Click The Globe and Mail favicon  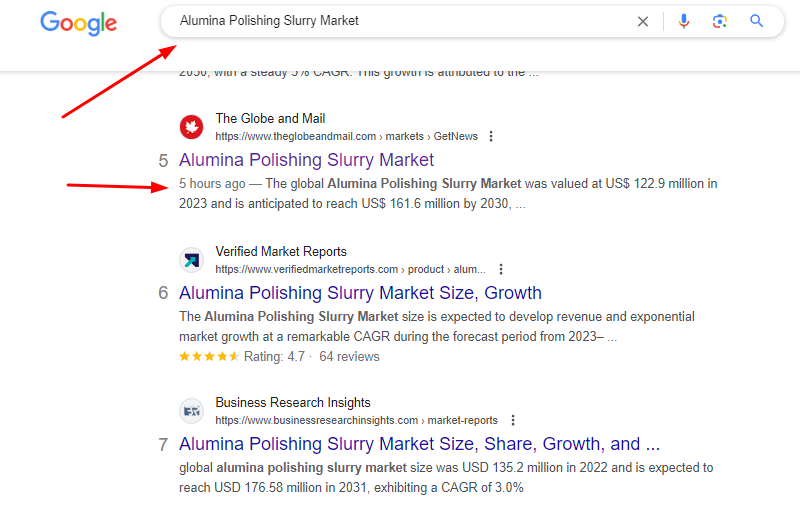(x=191, y=127)
